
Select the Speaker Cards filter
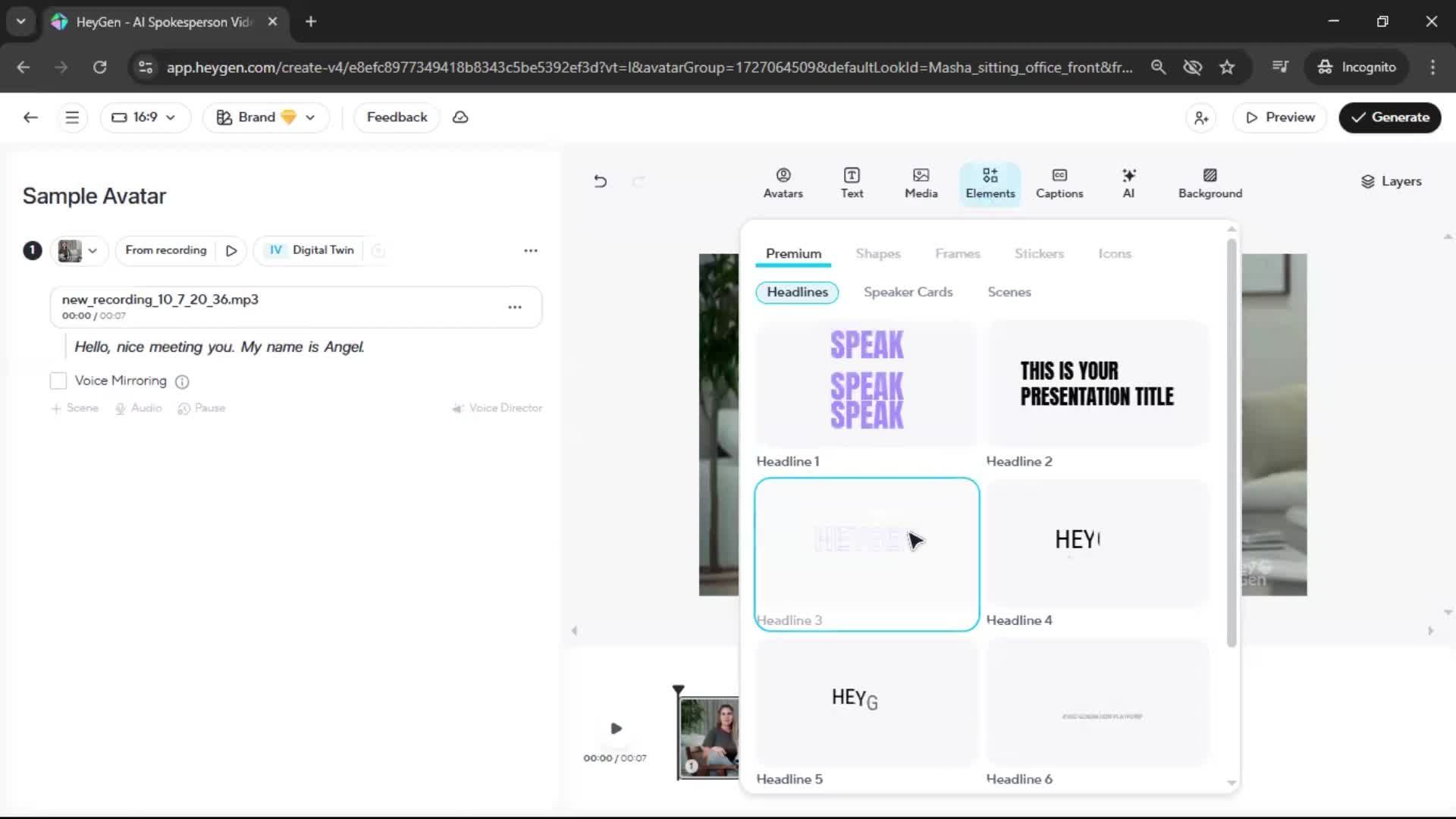coord(908,292)
